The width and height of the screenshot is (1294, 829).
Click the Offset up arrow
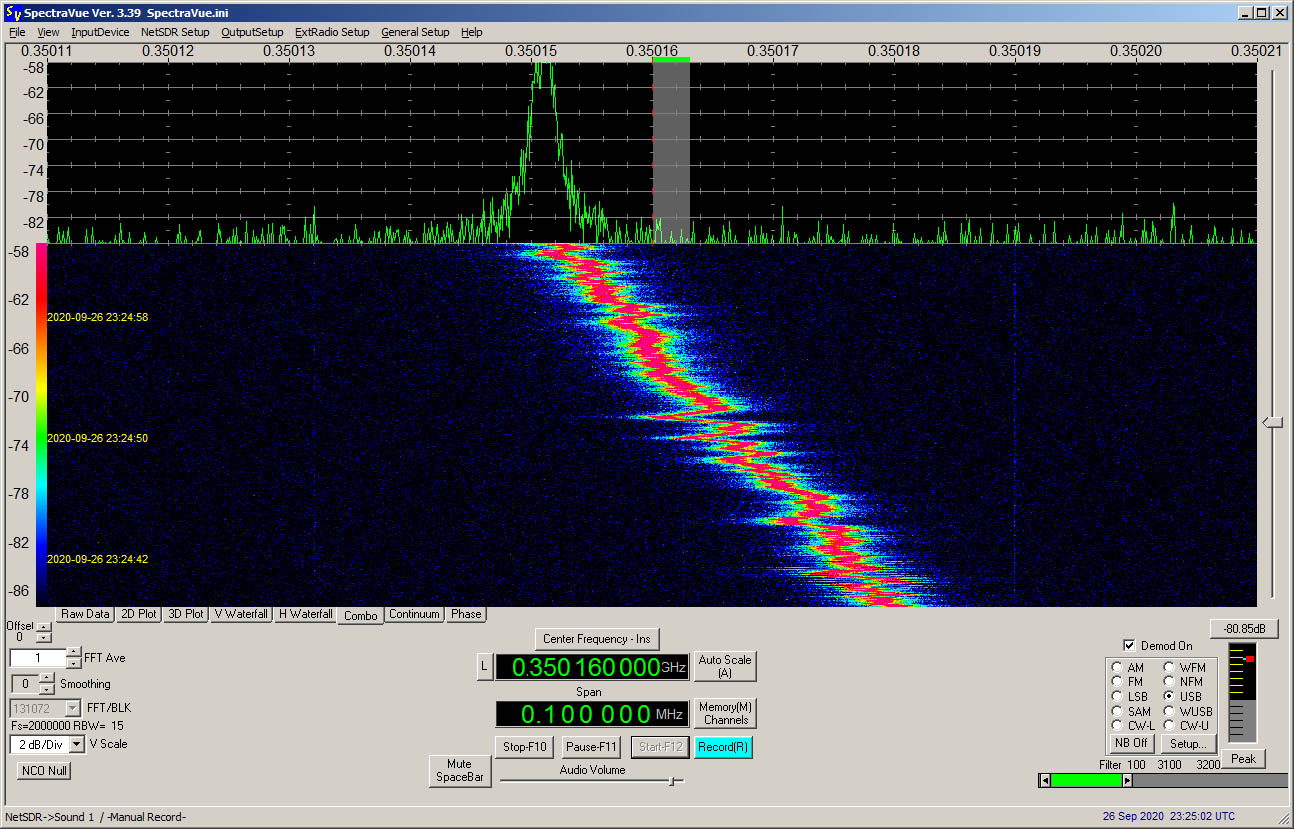click(43, 626)
